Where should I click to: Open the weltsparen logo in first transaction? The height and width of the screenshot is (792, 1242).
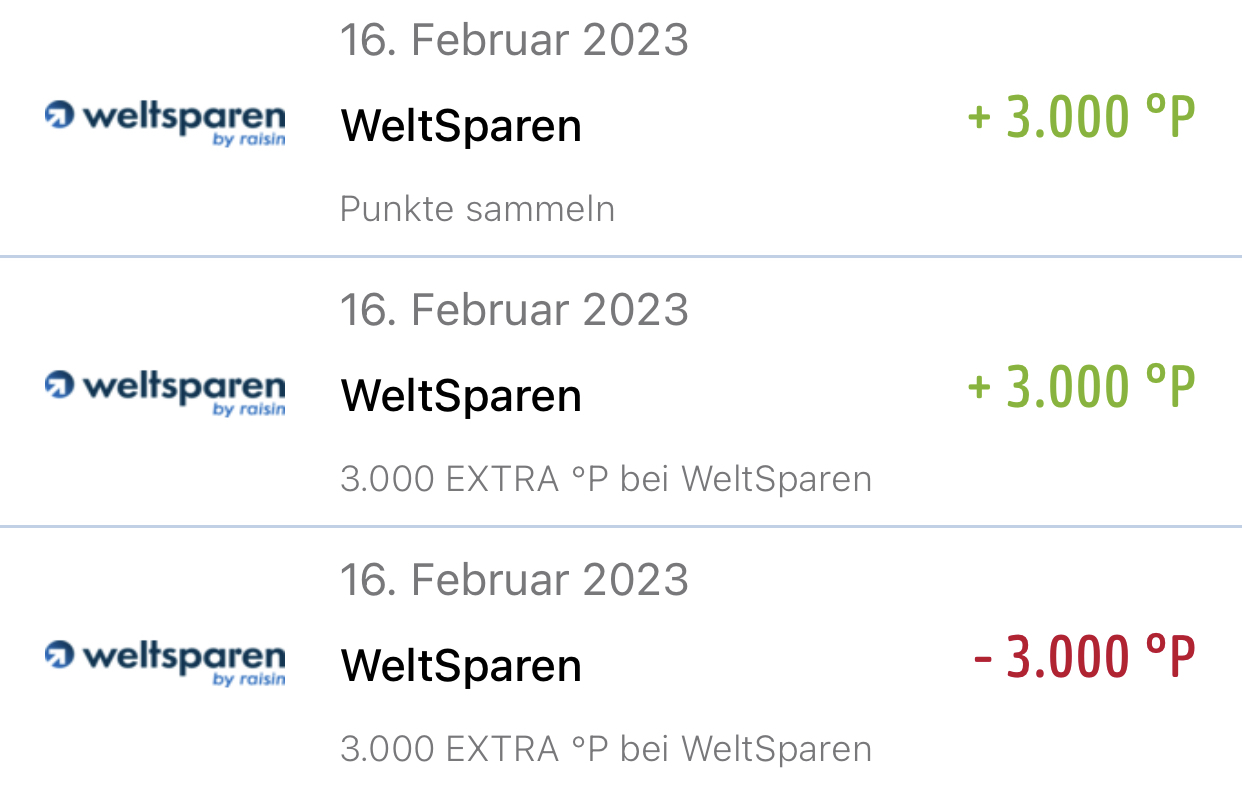tap(165, 123)
